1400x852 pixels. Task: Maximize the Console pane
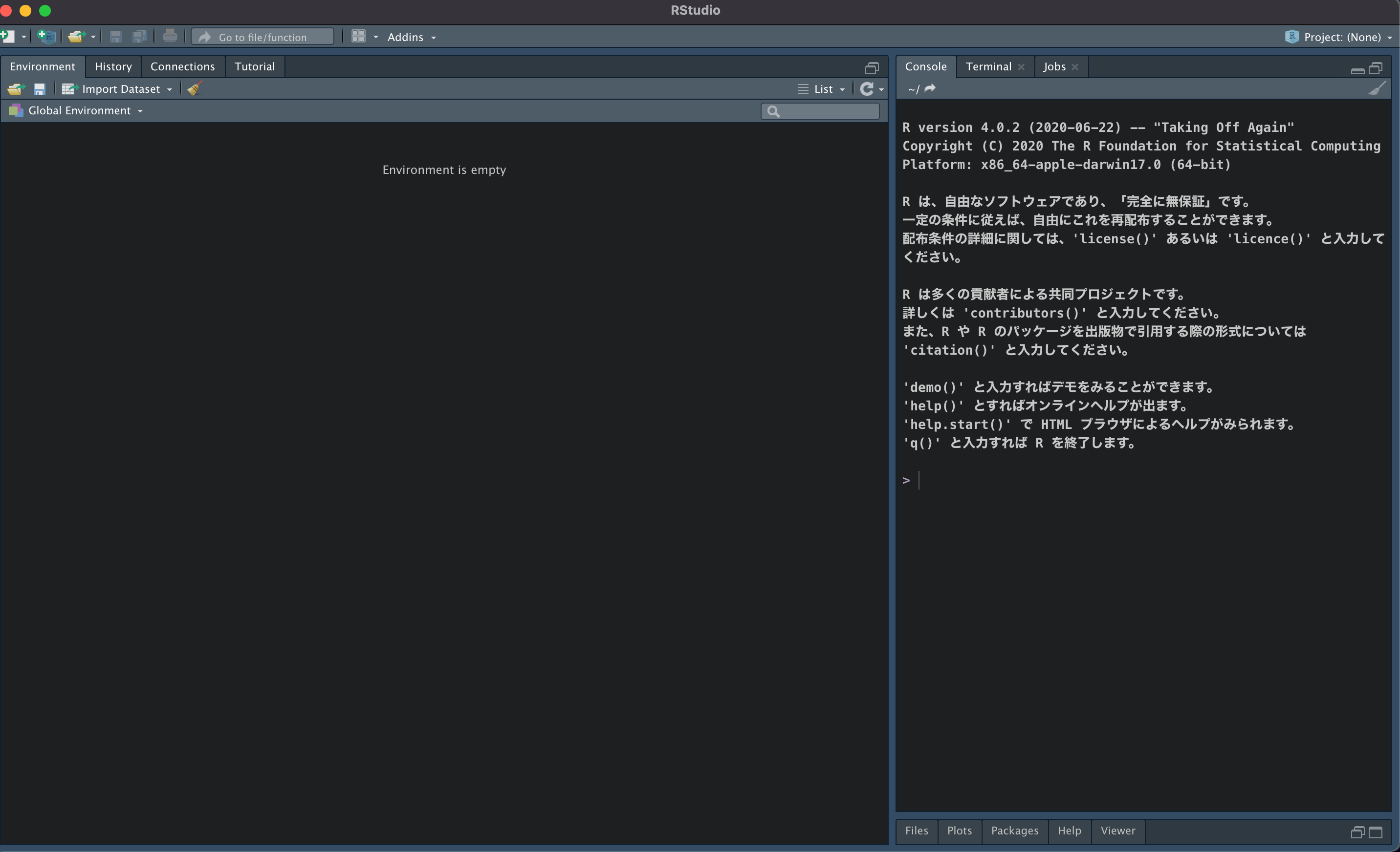pos(1376,68)
